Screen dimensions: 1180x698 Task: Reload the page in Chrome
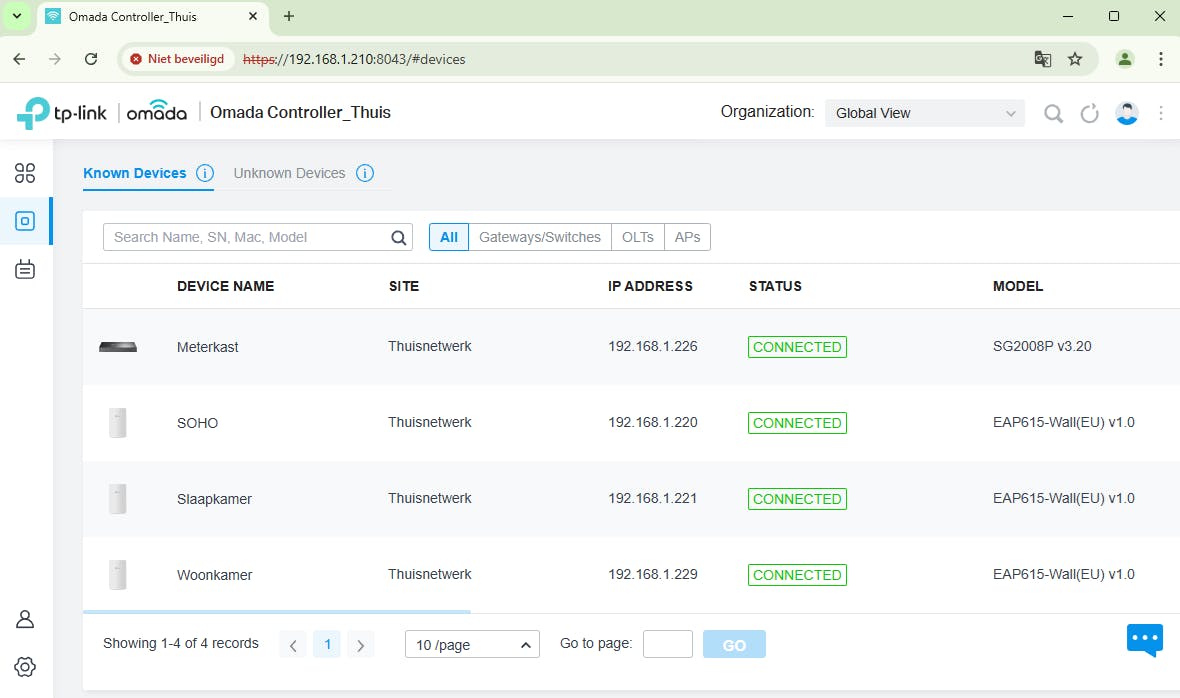91,59
